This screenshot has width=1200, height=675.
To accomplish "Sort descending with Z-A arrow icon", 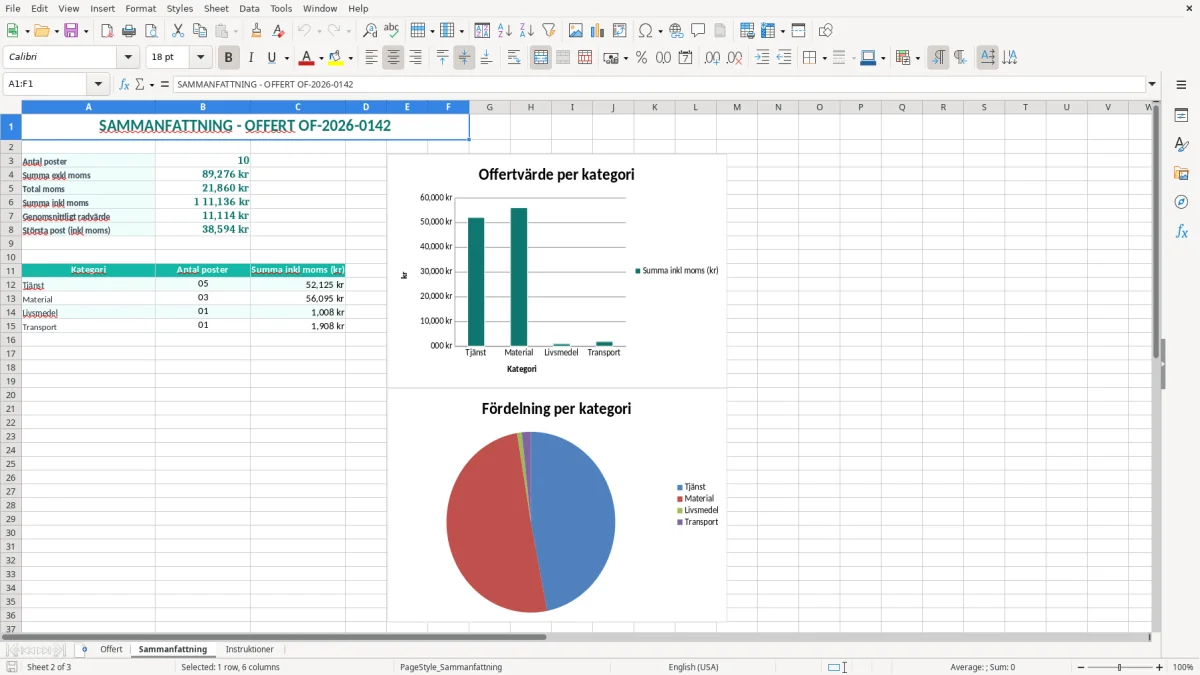I will pyautogui.click(x=526, y=31).
